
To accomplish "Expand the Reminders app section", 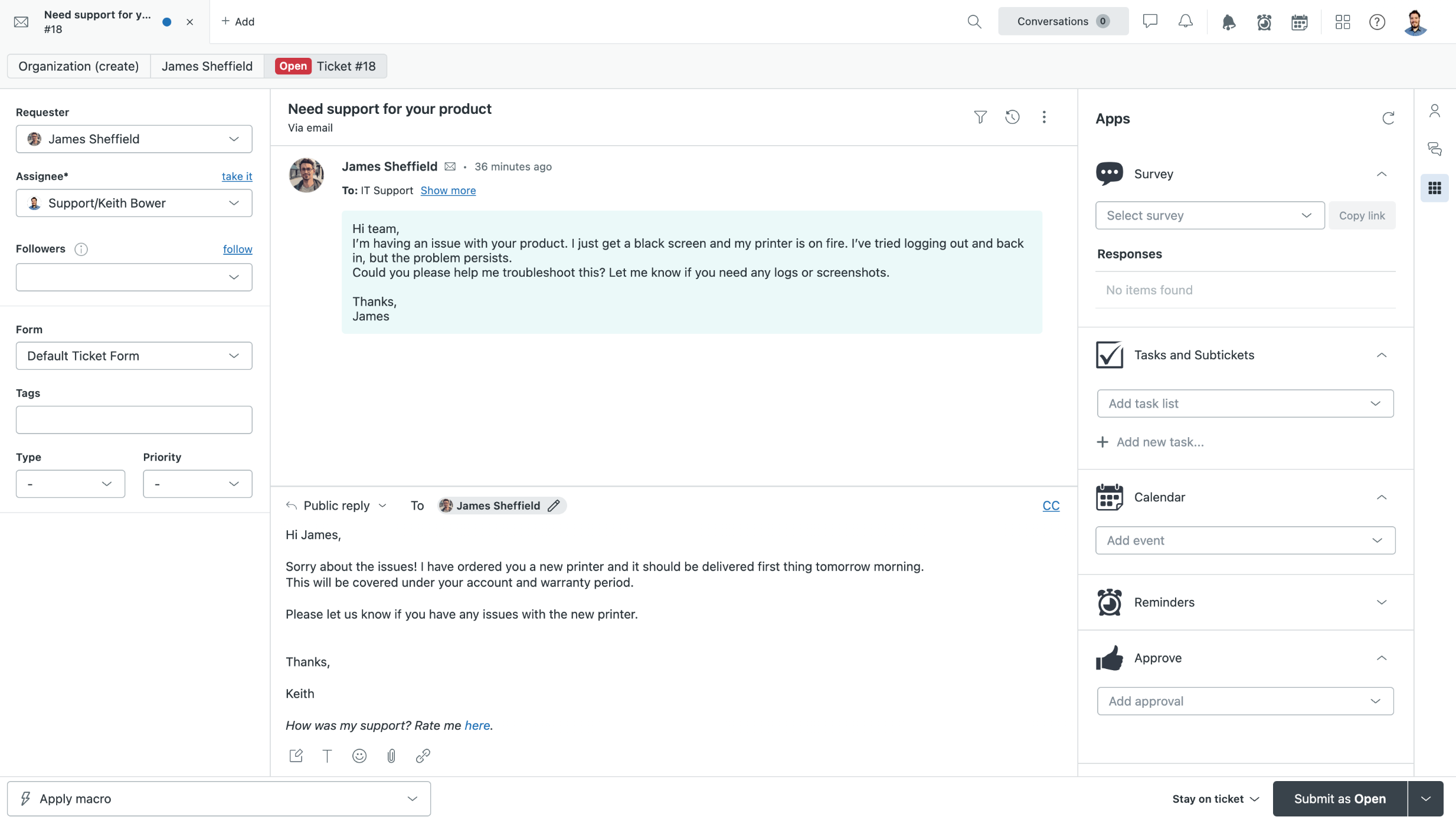I will pyautogui.click(x=1381, y=602).
